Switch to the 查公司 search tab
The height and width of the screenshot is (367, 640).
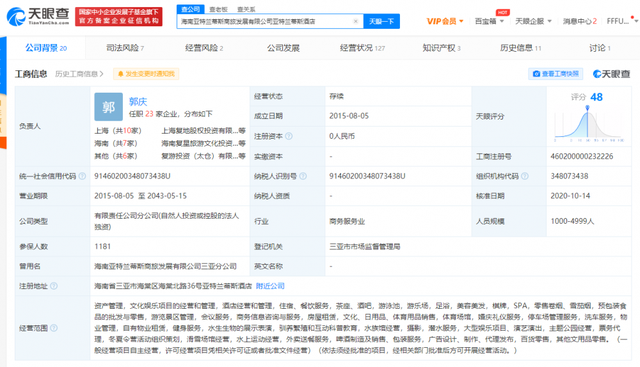click(191, 9)
